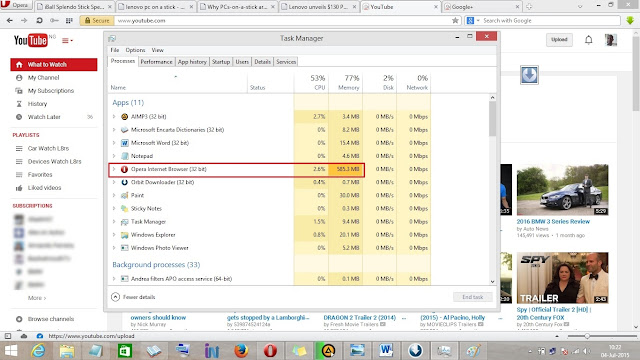This screenshot has height=360, width=640.
Task: Open Sticky Notes from the taskbar
Action: pos(299,351)
